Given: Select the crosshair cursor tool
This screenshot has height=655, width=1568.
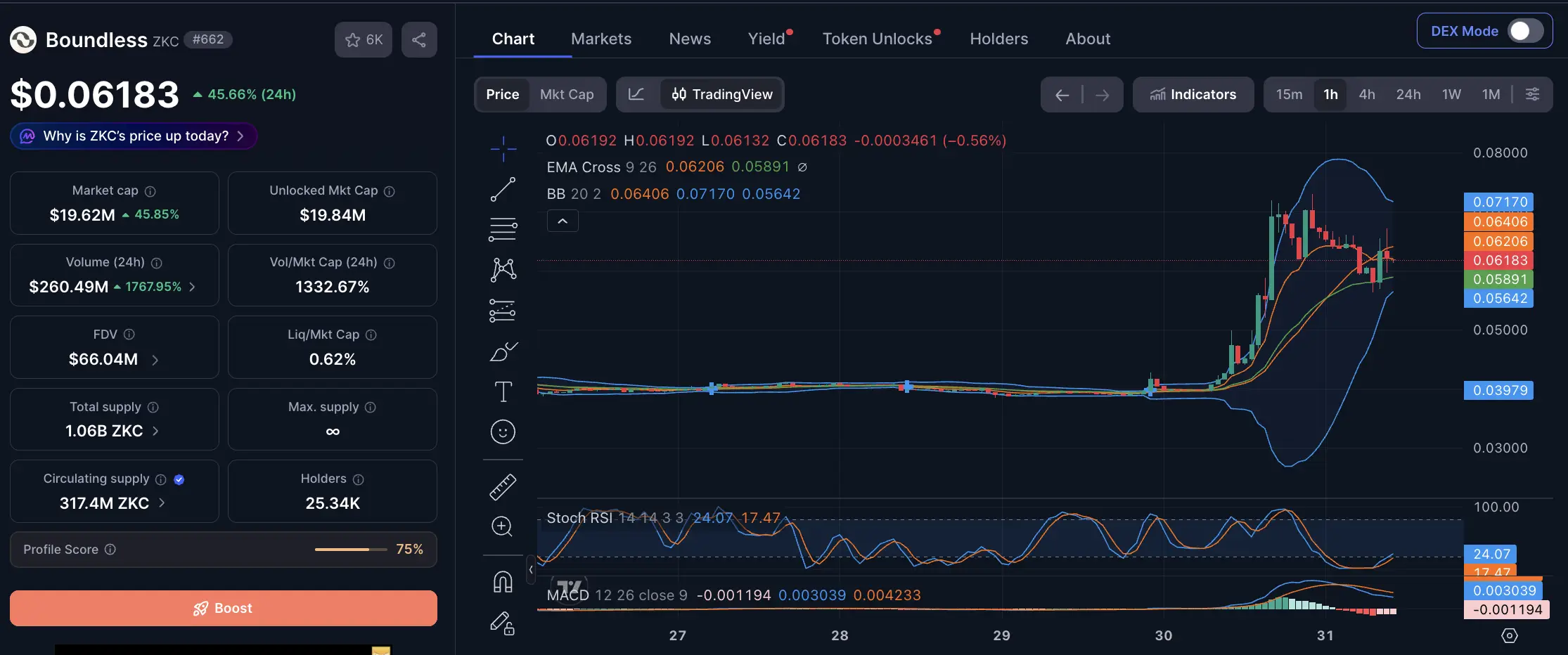Looking at the screenshot, I should [x=503, y=148].
